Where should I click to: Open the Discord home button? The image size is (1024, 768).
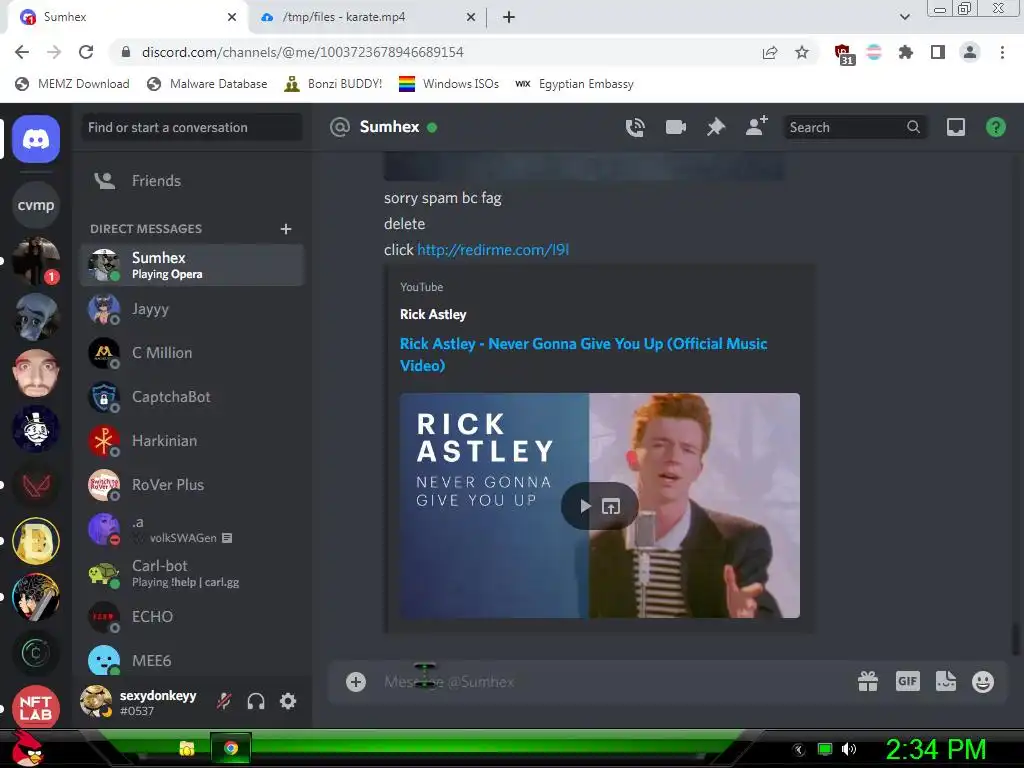click(36, 139)
